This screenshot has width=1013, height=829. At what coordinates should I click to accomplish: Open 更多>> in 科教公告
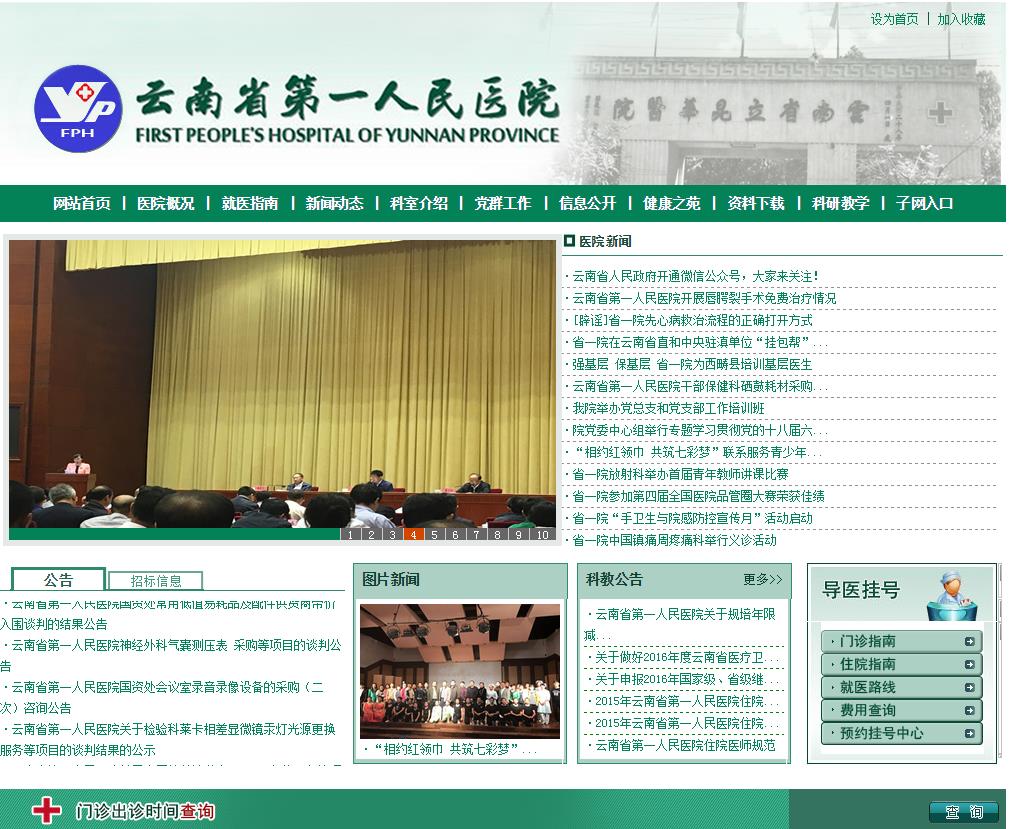tap(762, 579)
